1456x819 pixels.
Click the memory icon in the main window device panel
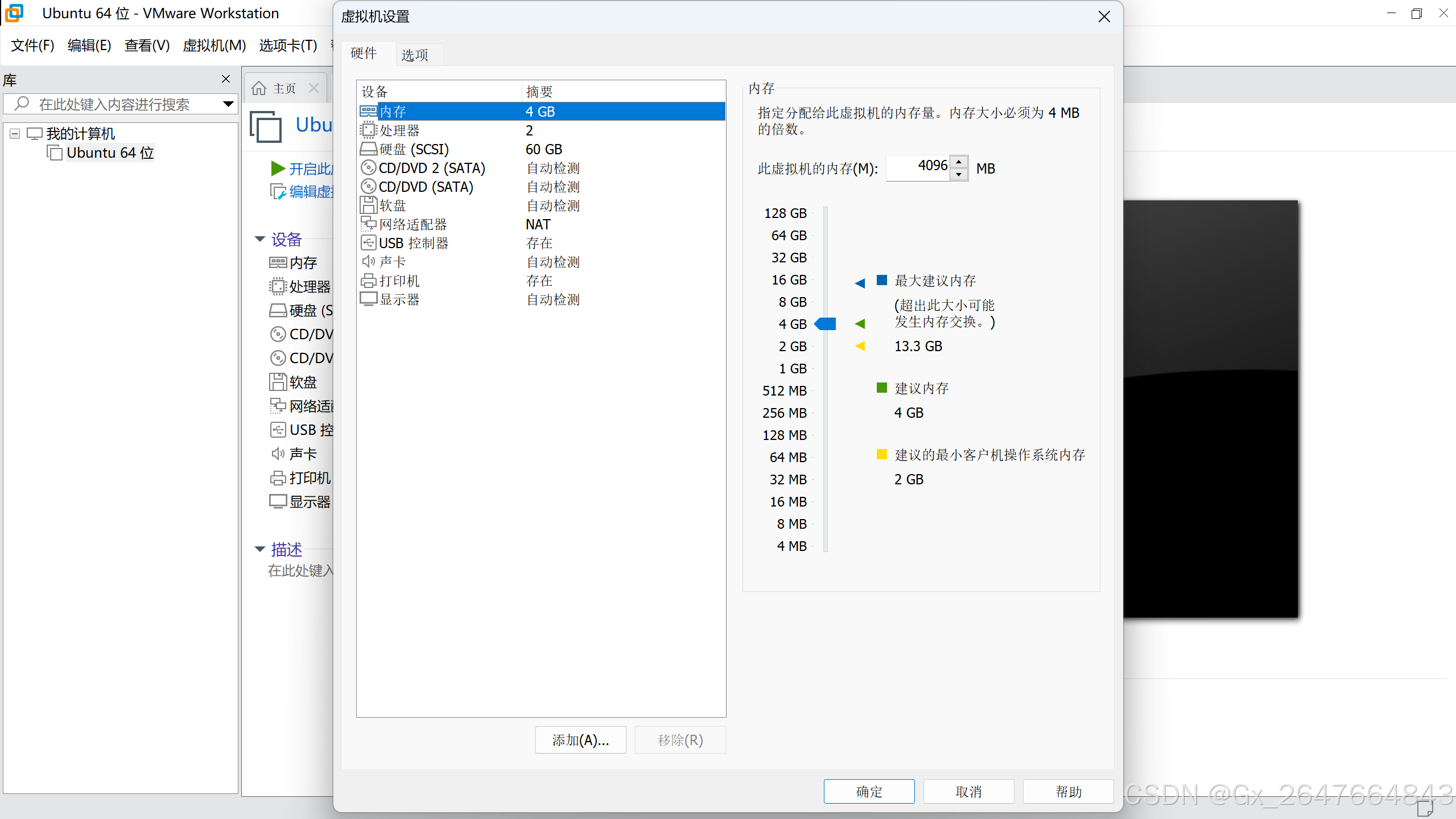click(x=278, y=262)
